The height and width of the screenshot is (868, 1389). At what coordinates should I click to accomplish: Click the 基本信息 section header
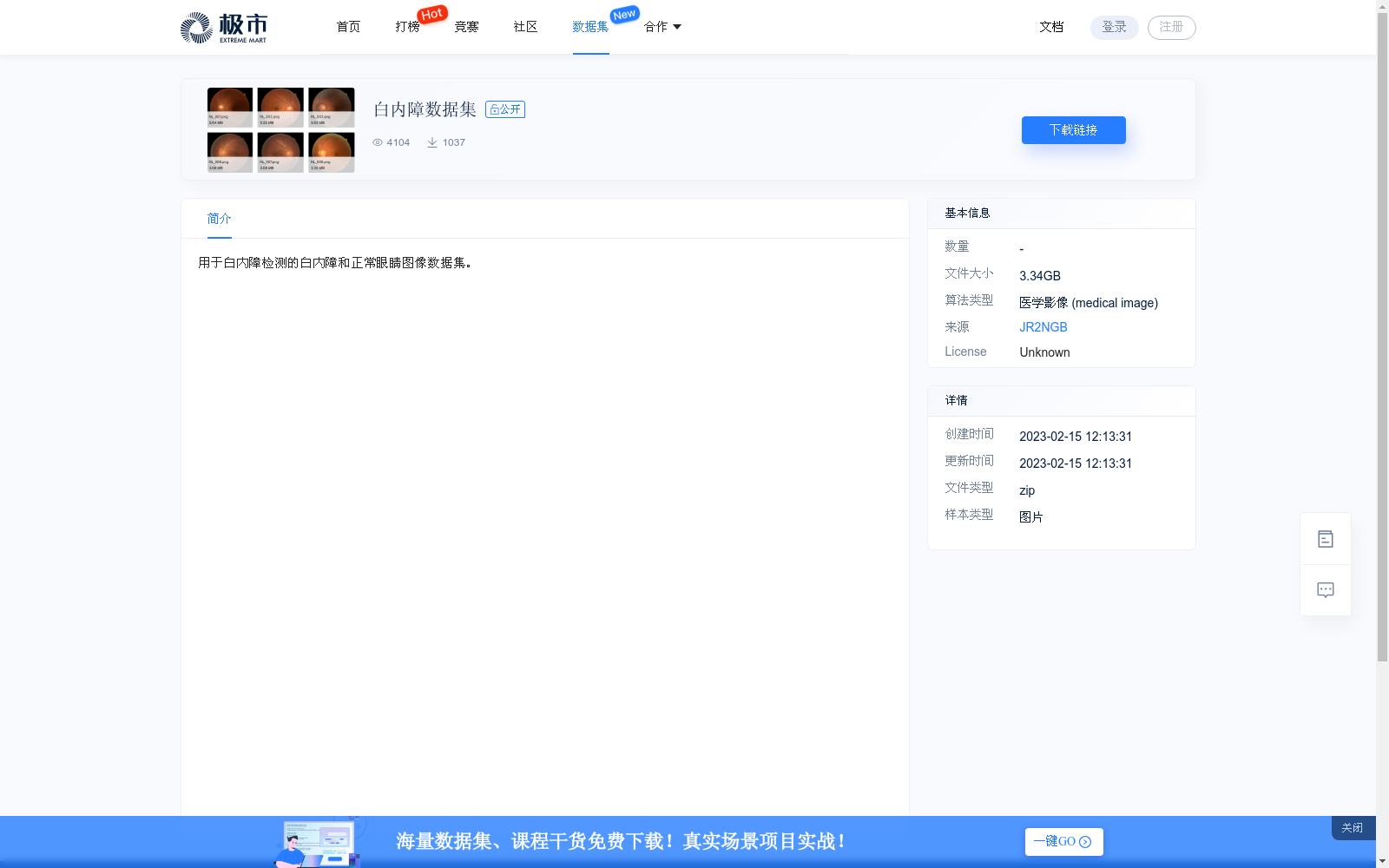pos(967,213)
